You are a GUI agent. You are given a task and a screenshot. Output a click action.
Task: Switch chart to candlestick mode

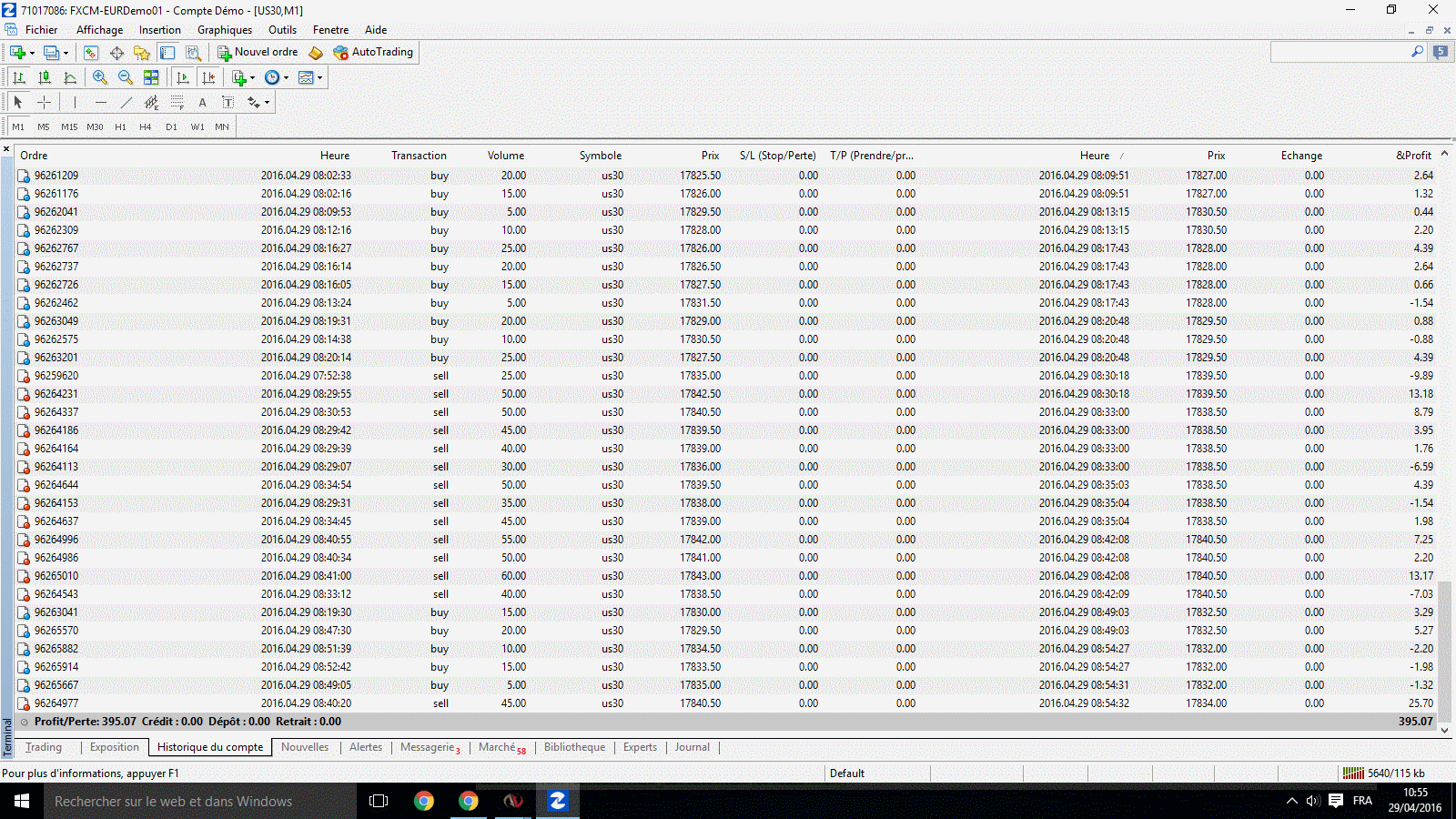[44, 77]
